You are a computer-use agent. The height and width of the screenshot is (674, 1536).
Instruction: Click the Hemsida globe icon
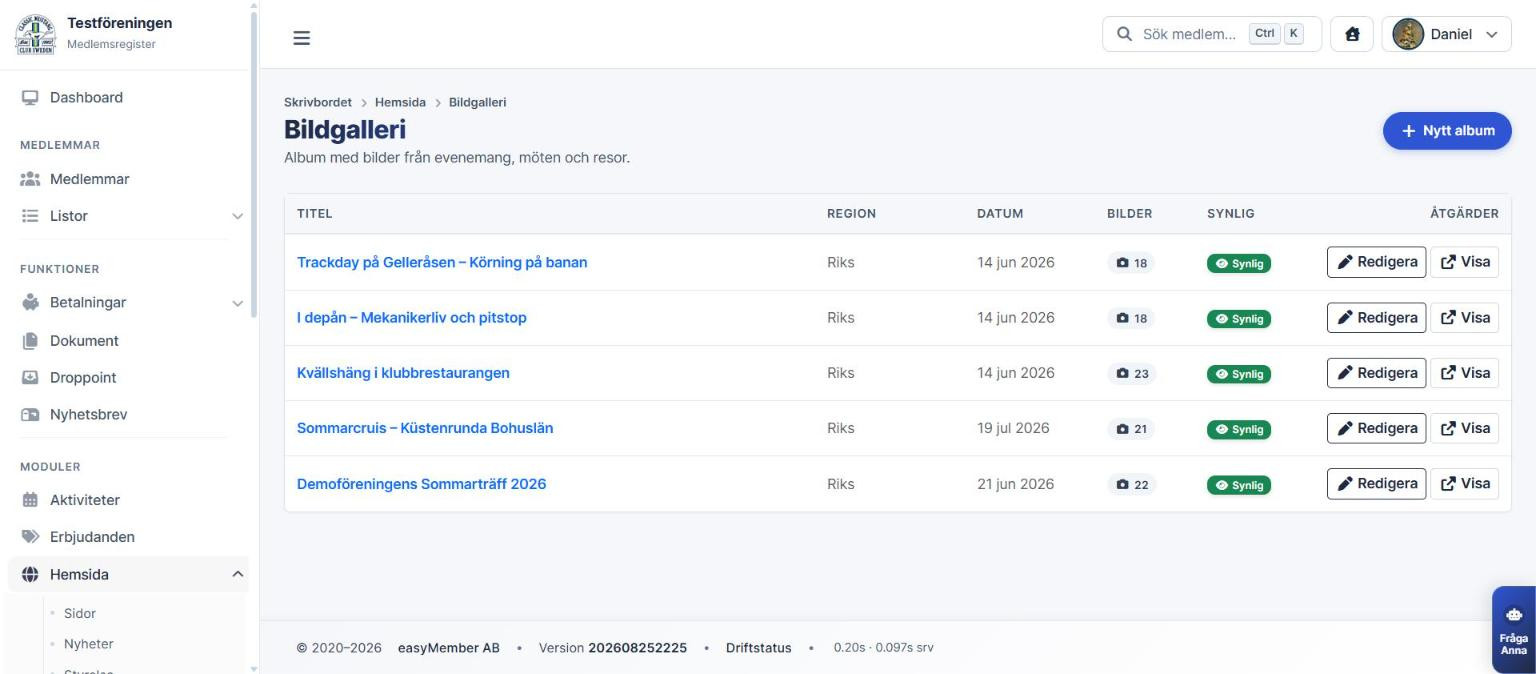click(x=30, y=575)
